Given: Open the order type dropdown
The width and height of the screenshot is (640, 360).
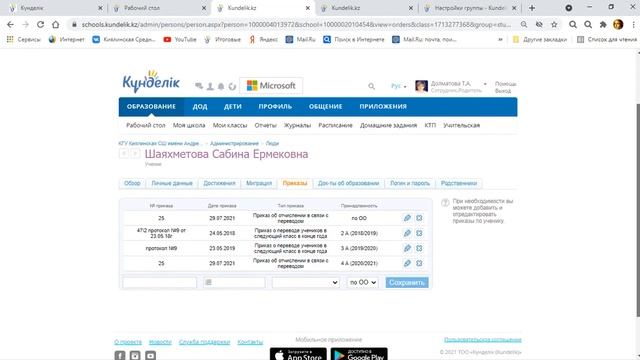Looking at the screenshot, I should [x=306, y=282].
